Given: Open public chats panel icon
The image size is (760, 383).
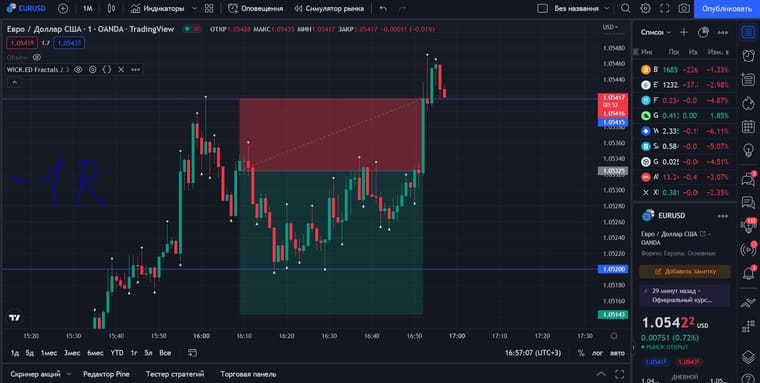Looking at the screenshot, I should click(x=748, y=179).
